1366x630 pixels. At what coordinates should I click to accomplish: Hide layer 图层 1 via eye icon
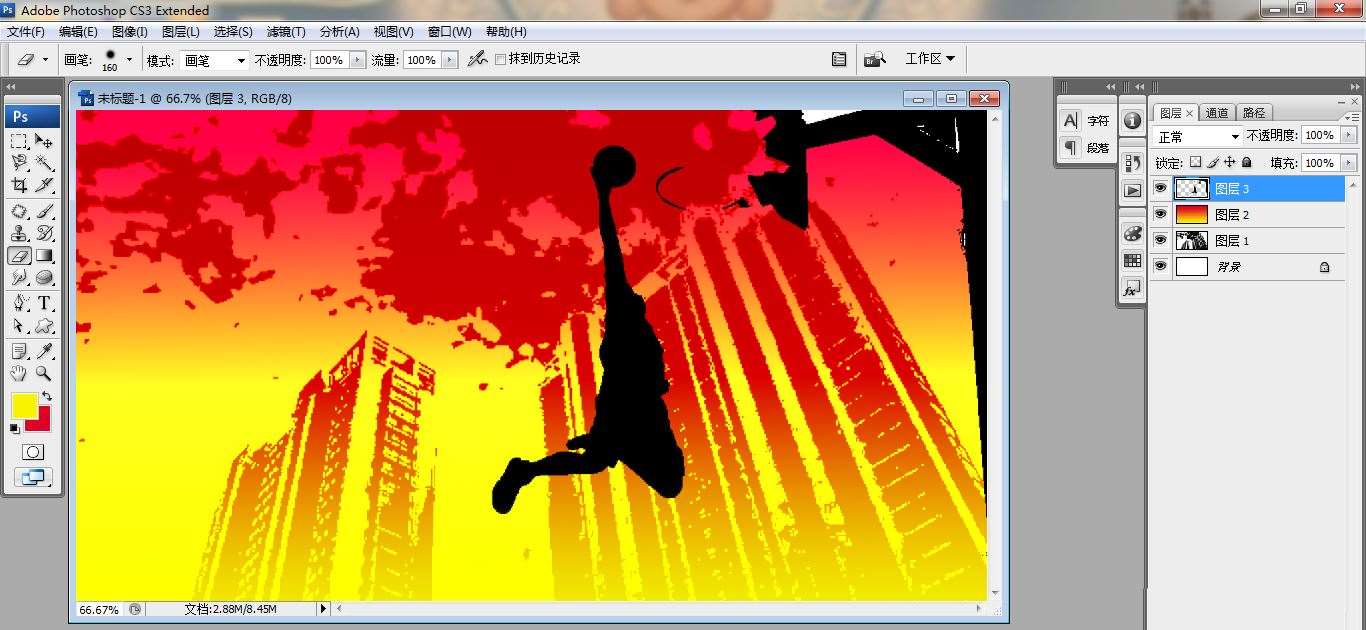coord(1160,240)
